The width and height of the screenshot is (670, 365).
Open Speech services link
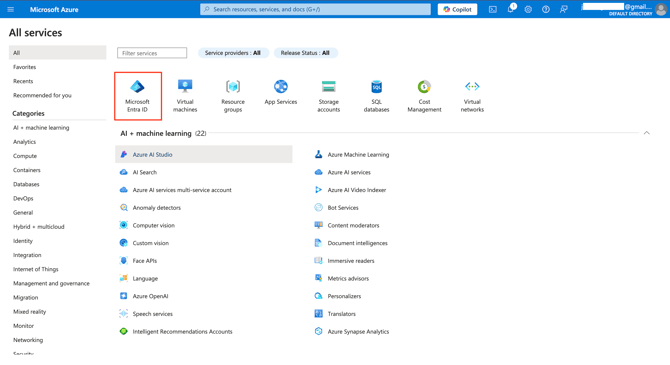(x=153, y=314)
